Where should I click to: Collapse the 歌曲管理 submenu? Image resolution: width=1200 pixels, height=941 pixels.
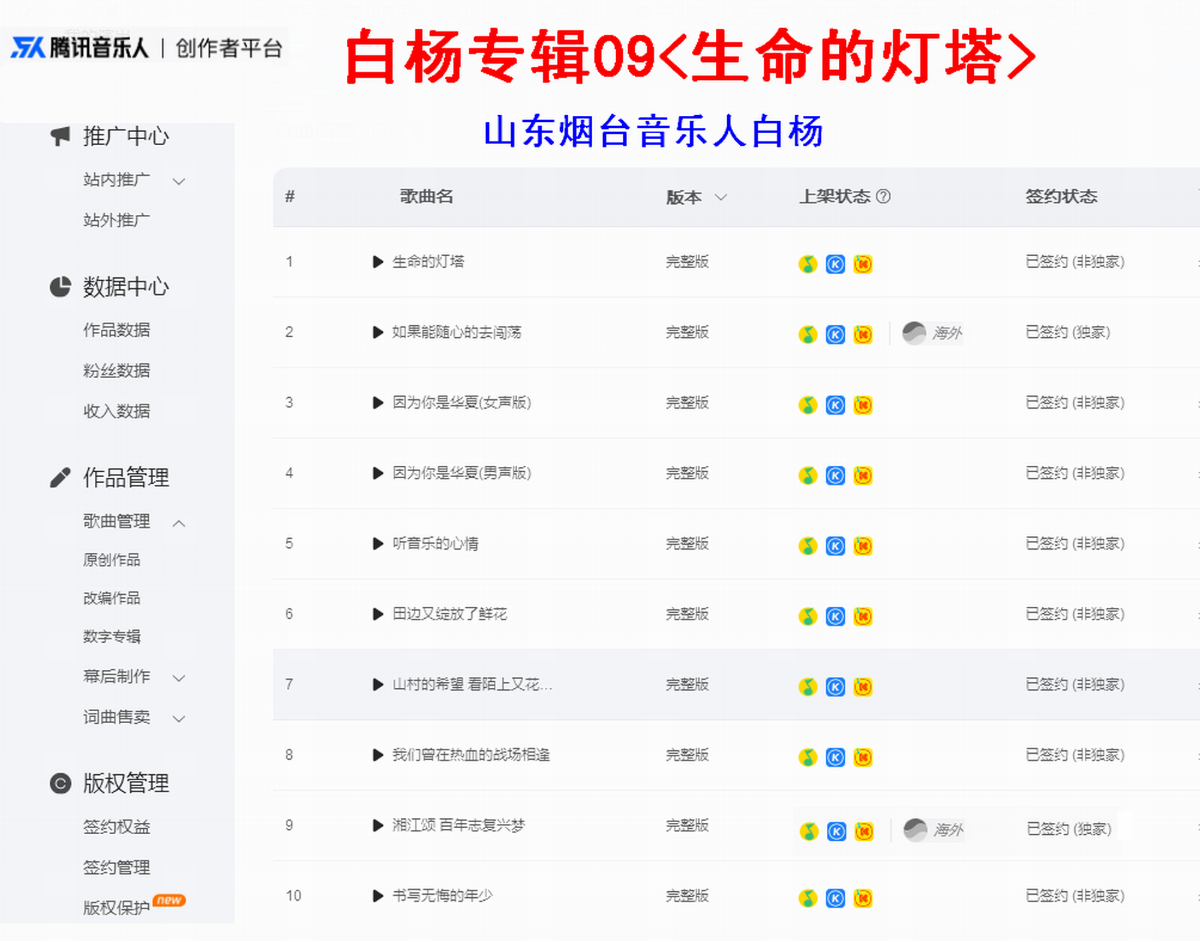179,523
